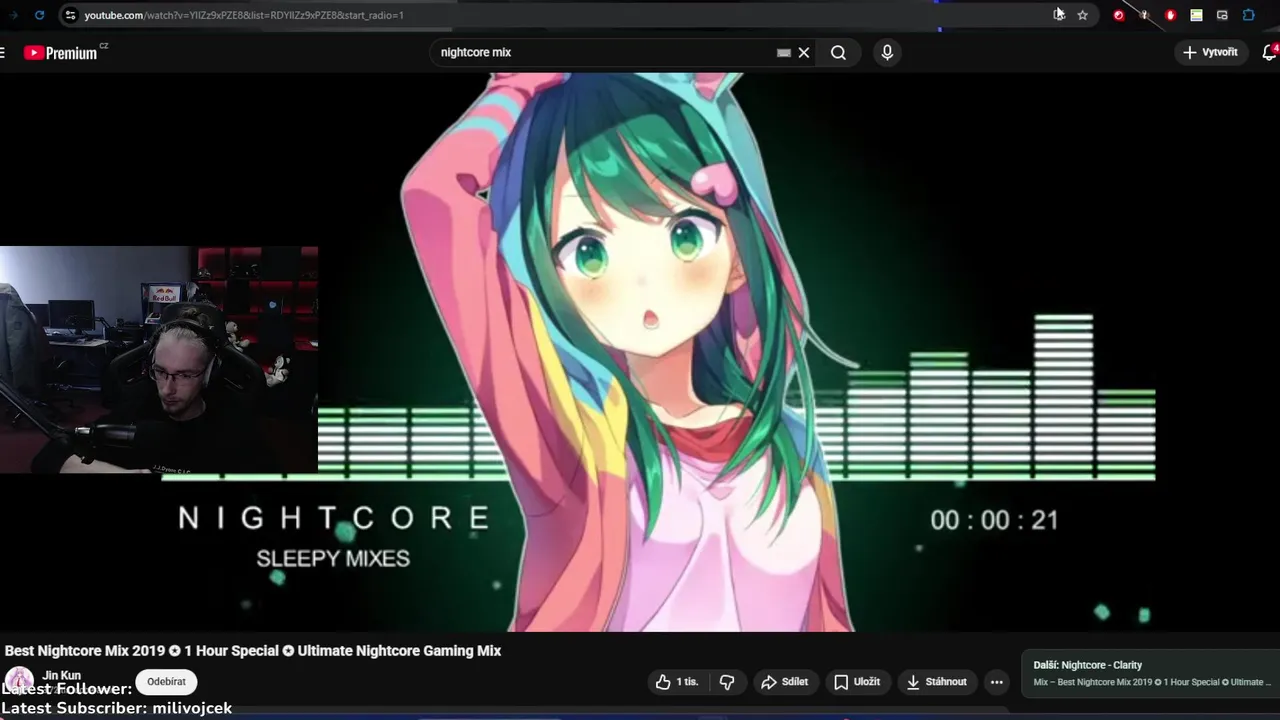Open the Jin Kun channel avatar
This screenshot has width=1280, height=720.
[19, 680]
